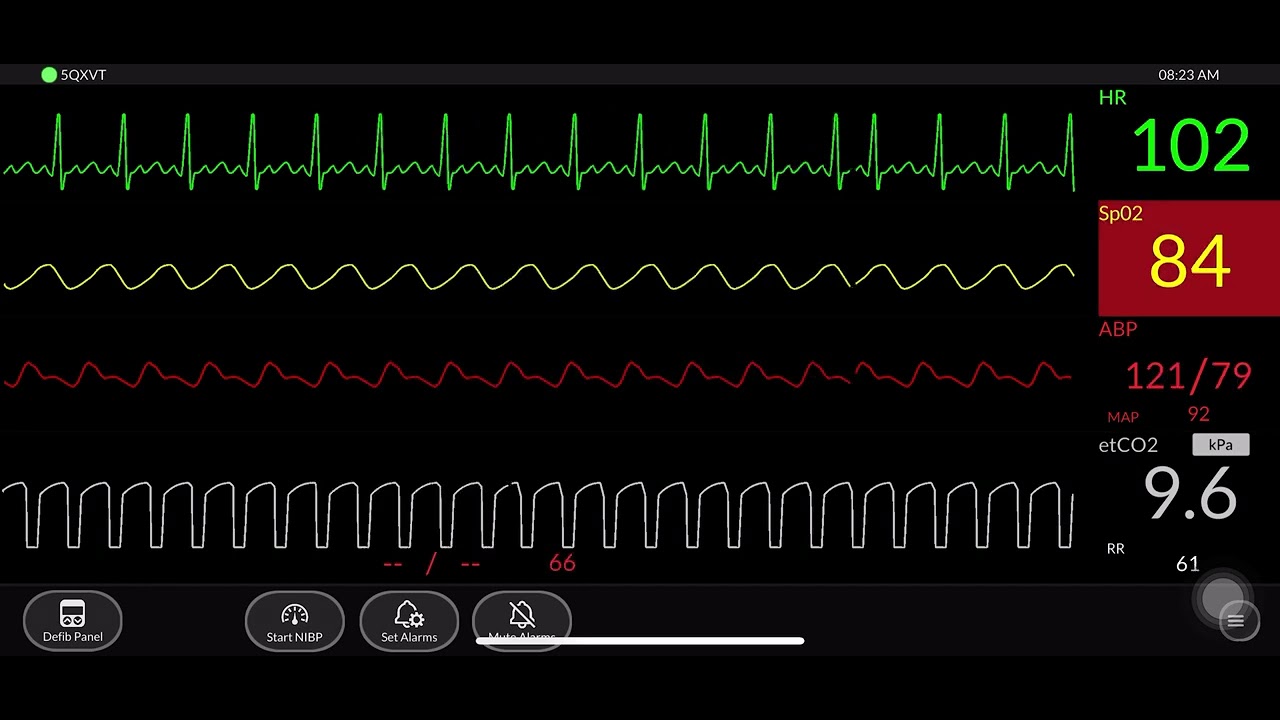
Task: Mute Alarms with the bell button
Action: point(521,621)
